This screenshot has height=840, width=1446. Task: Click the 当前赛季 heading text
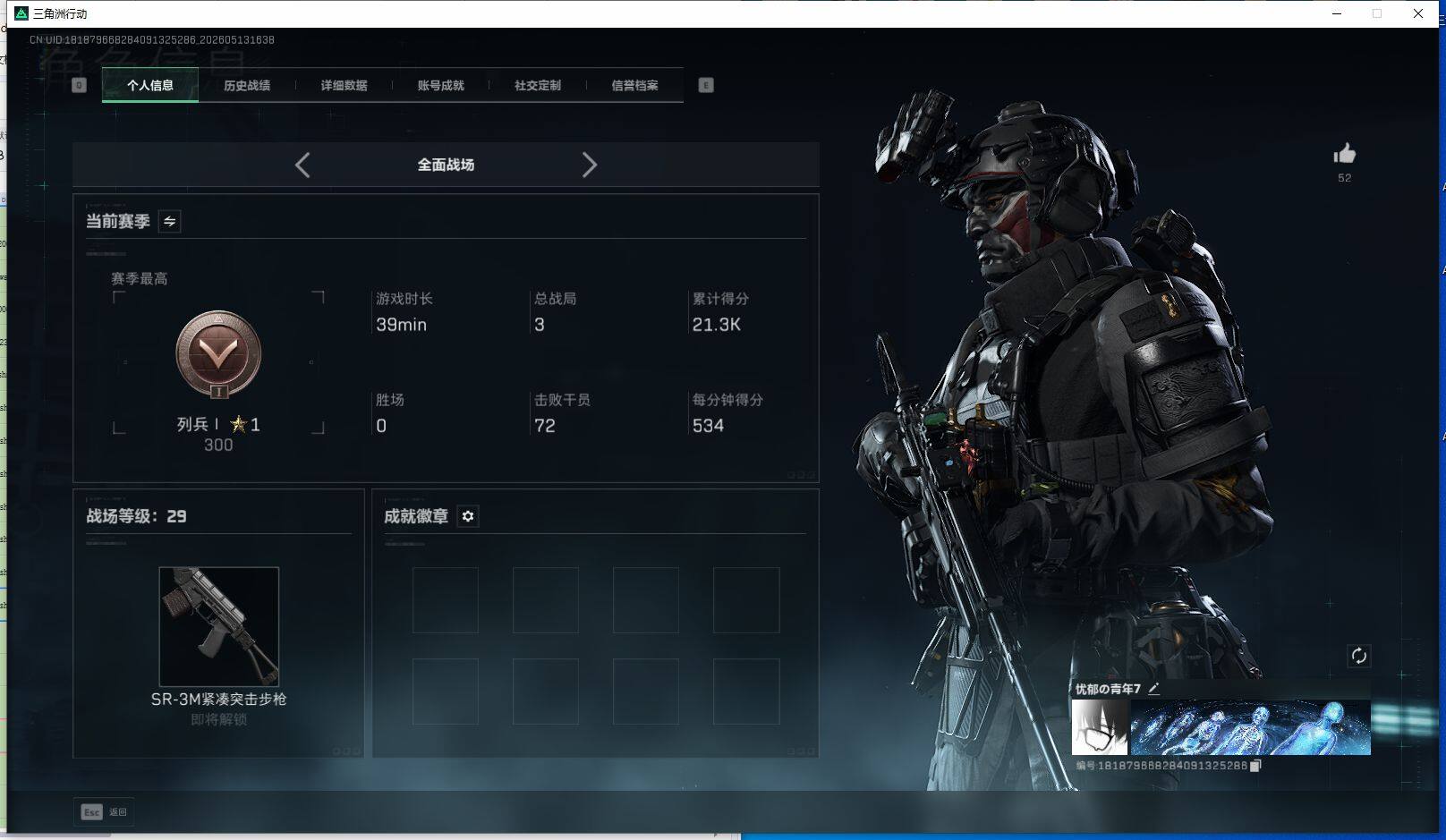pos(117,221)
